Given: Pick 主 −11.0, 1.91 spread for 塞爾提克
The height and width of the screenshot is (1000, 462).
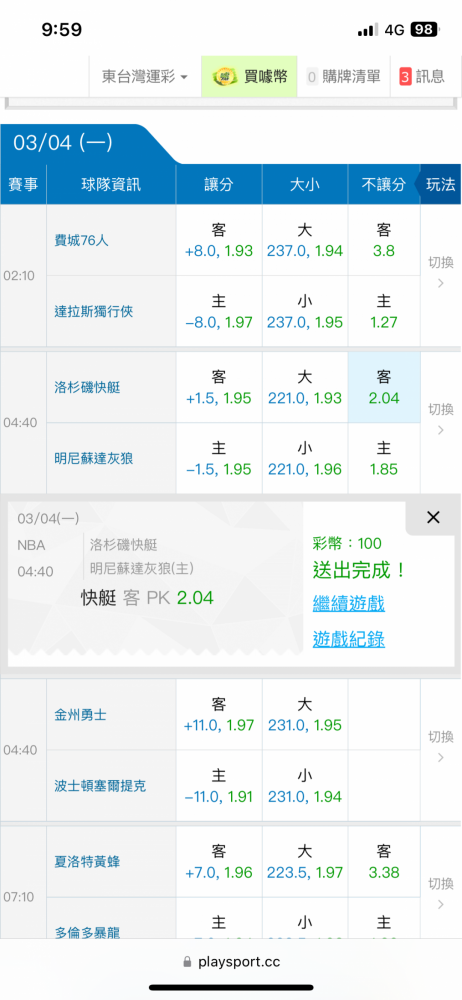Looking at the screenshot, I should click(219, 786).
